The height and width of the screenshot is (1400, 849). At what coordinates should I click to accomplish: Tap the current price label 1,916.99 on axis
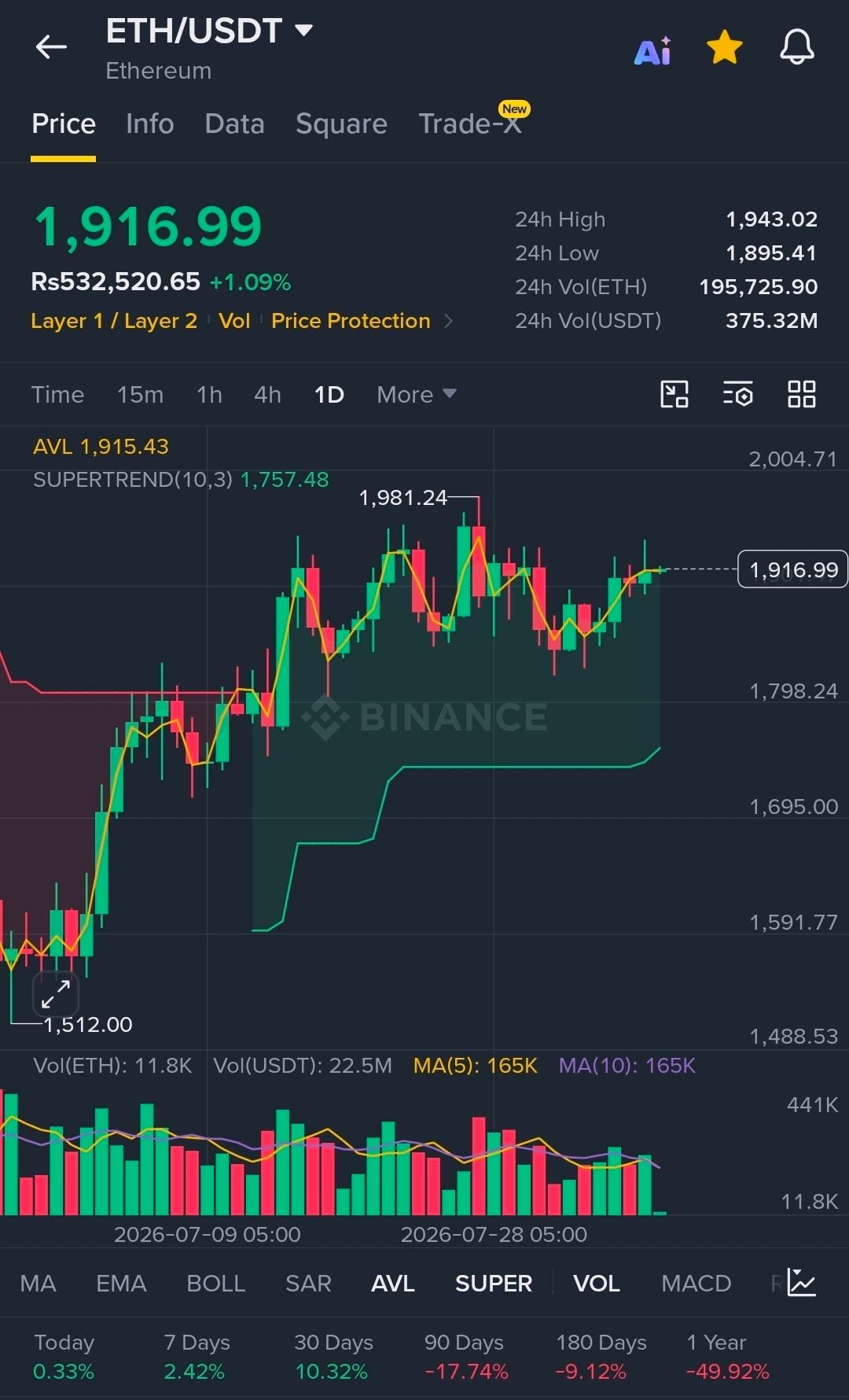click(792, 569)
